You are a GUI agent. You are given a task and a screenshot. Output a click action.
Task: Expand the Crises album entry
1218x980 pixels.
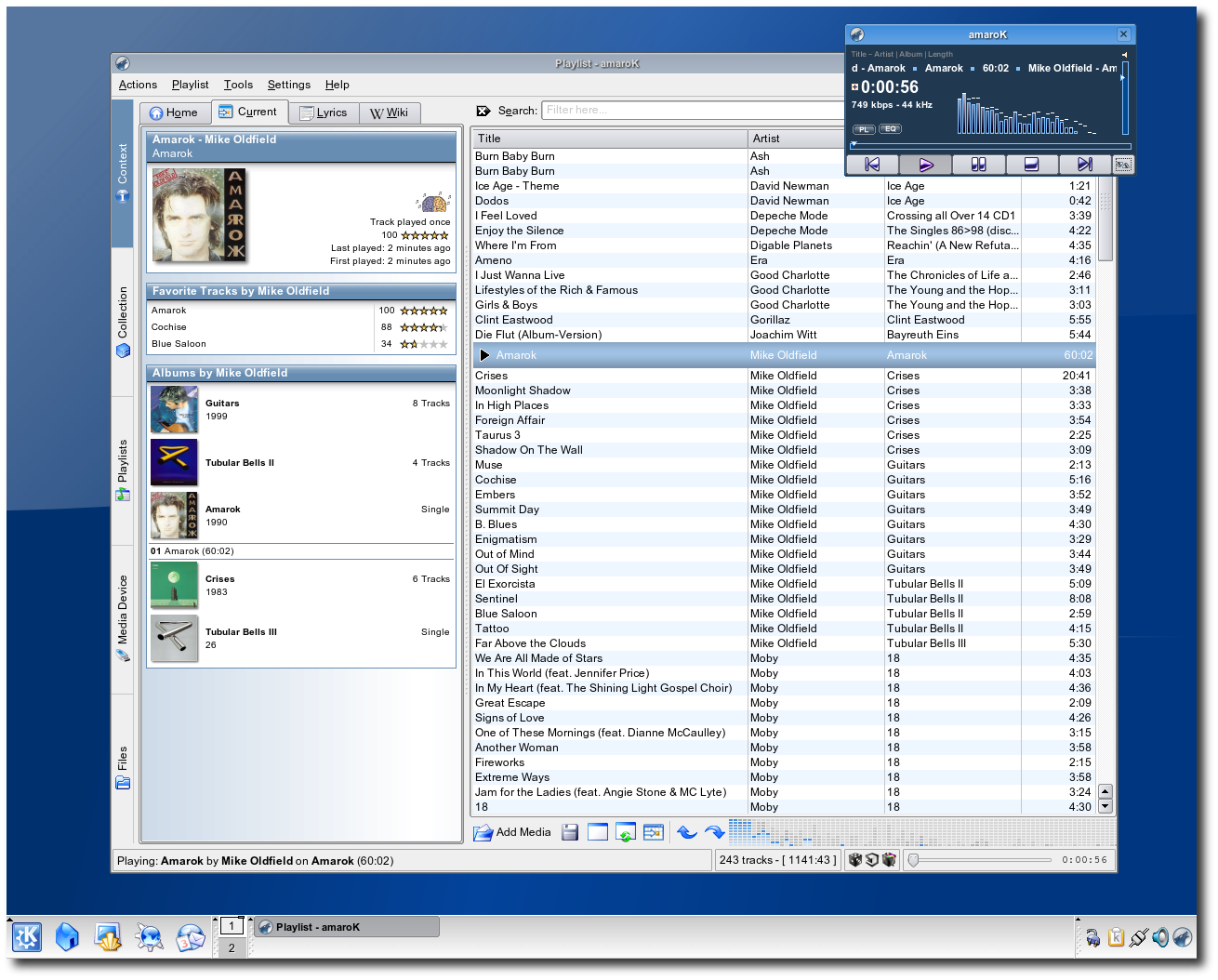(x=219, y=579)
